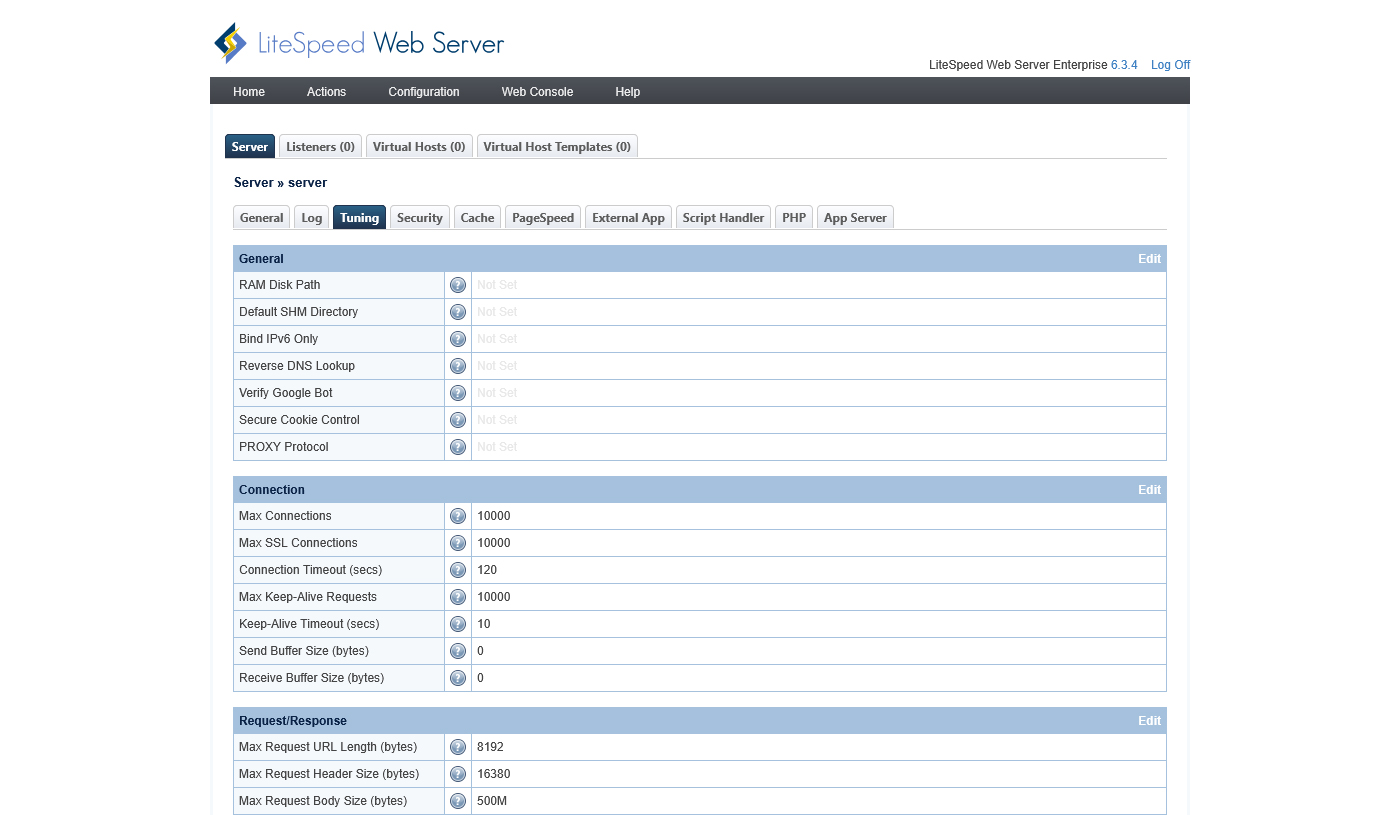Click help icon beside Verify Google Bot
The width and height of the screenshot is (1400, 815).
tap(458, 393)
